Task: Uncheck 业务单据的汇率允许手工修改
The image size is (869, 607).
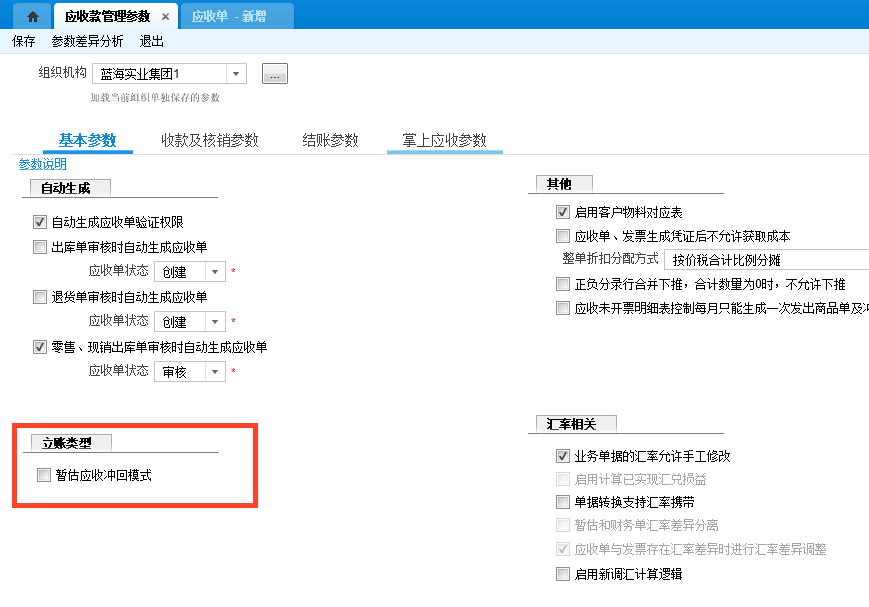Action: (563, 456)
